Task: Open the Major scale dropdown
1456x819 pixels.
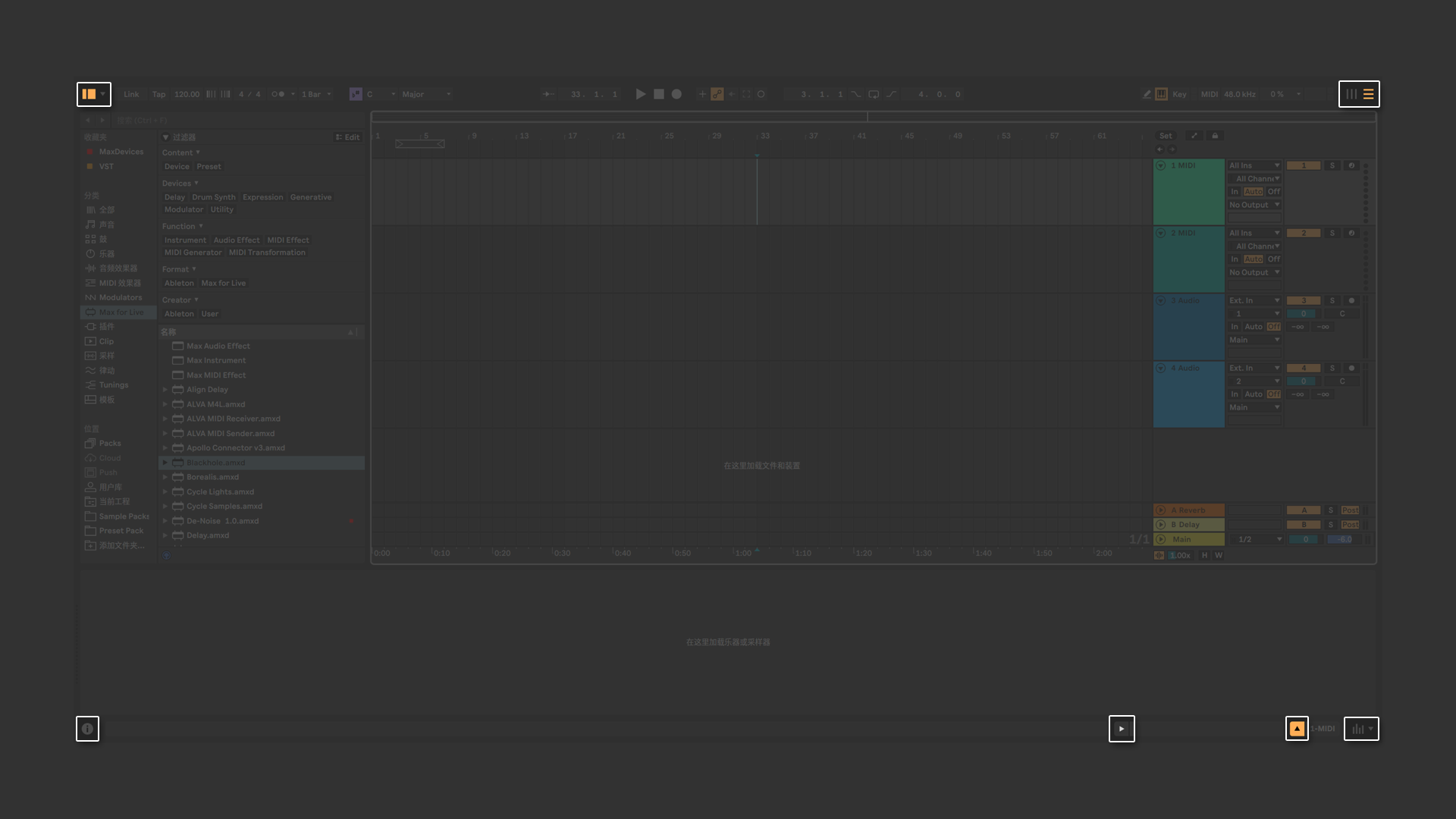Action: [x=426, y=94]
